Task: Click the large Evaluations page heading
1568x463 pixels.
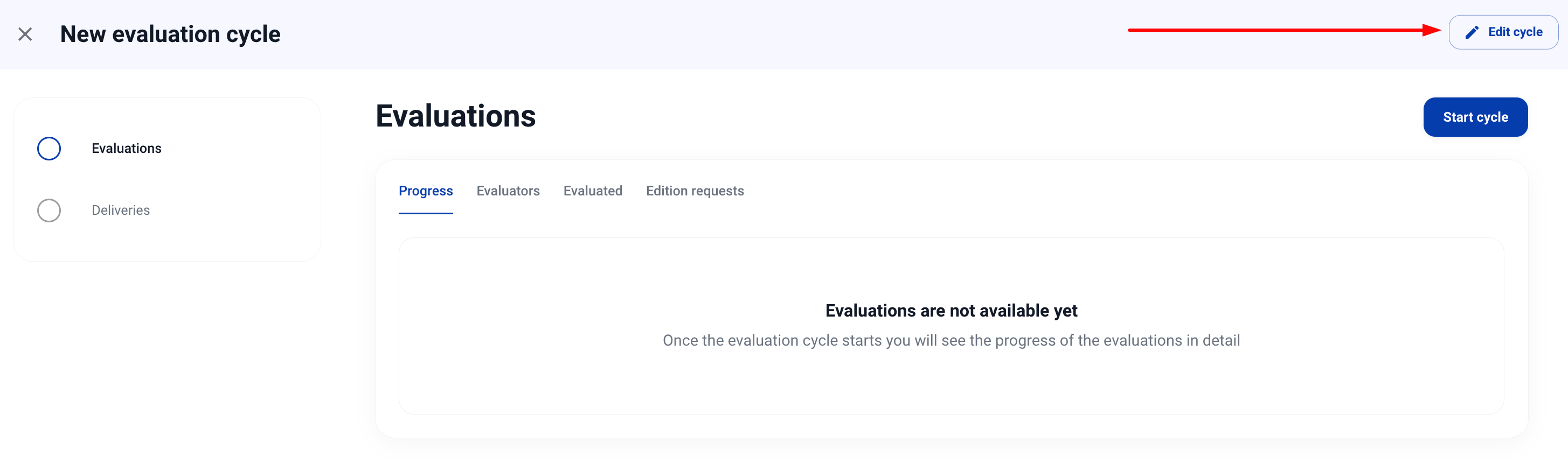Action: point(455,116)
